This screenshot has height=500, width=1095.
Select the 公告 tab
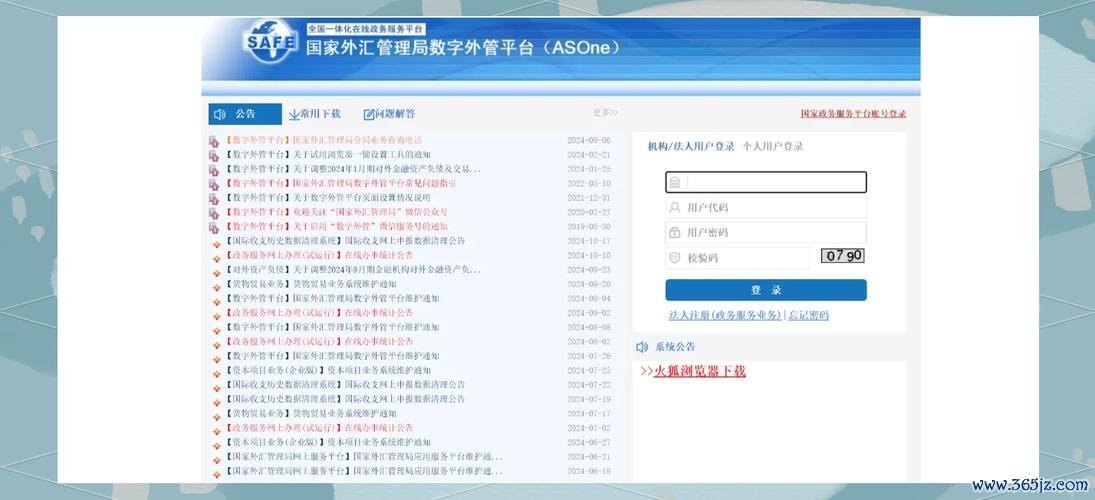click(245, 114)
